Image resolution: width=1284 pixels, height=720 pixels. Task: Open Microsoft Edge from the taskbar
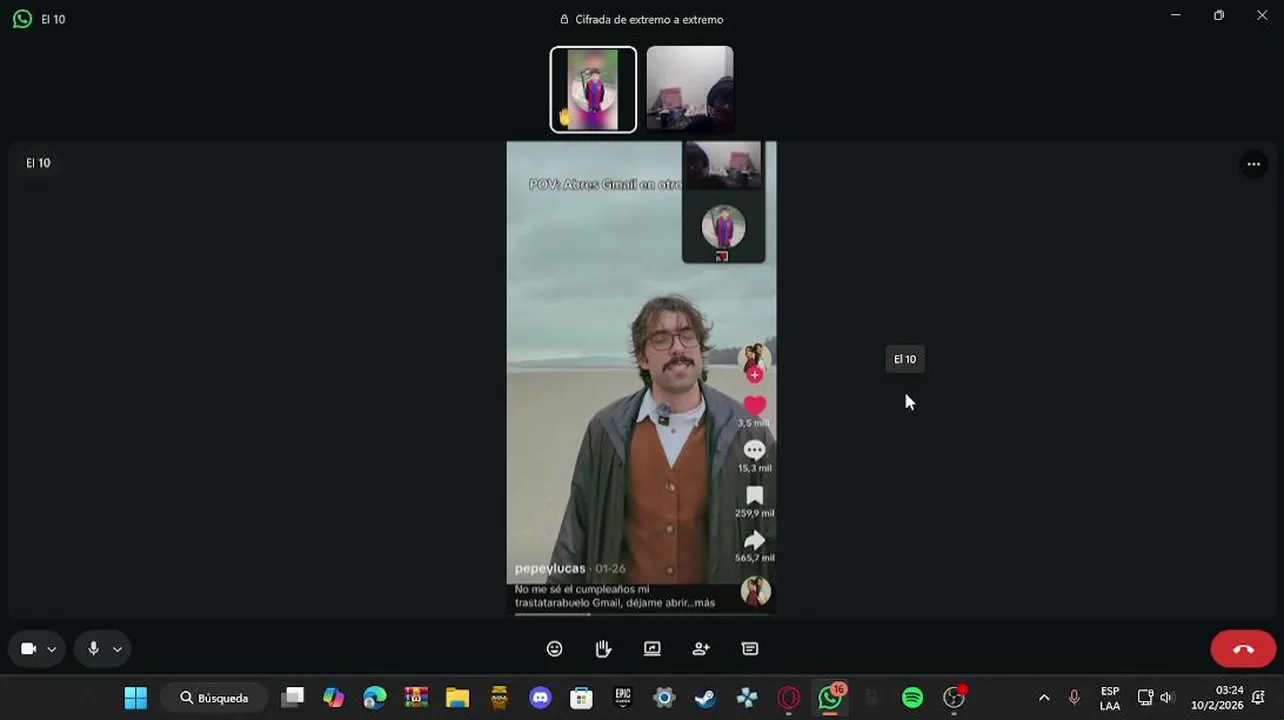point(375,698)
